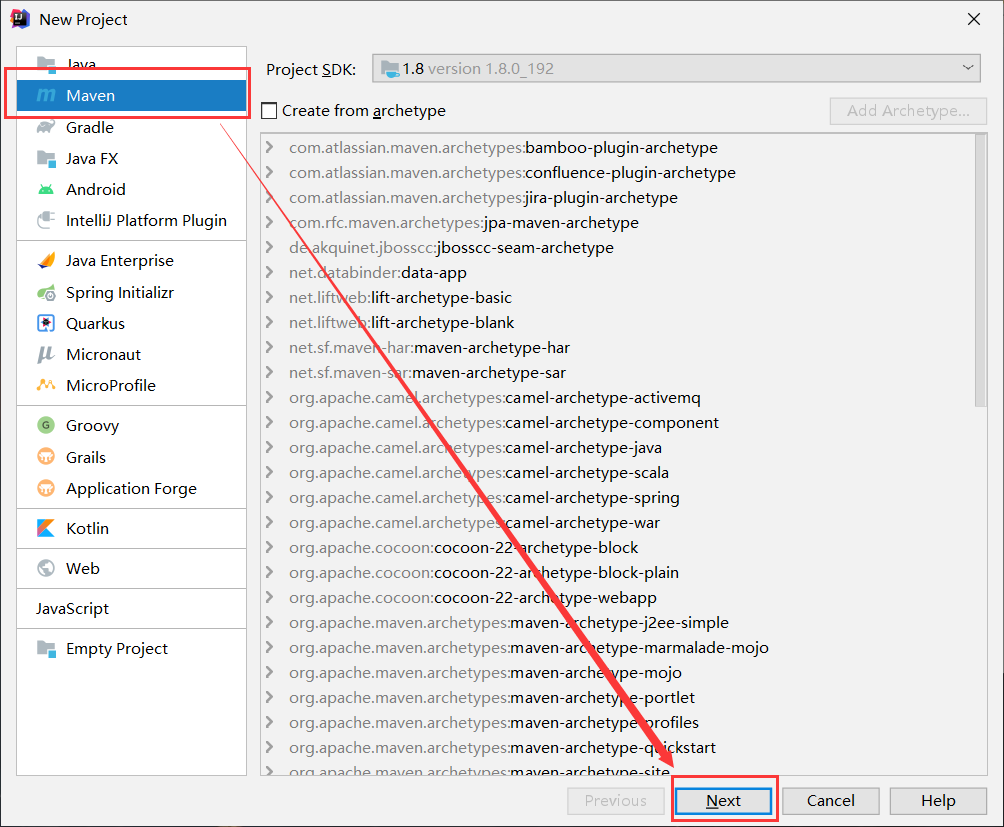Select Kotlin project type
This screenshot has width=1004, height=827.
[x=131, y=528]
